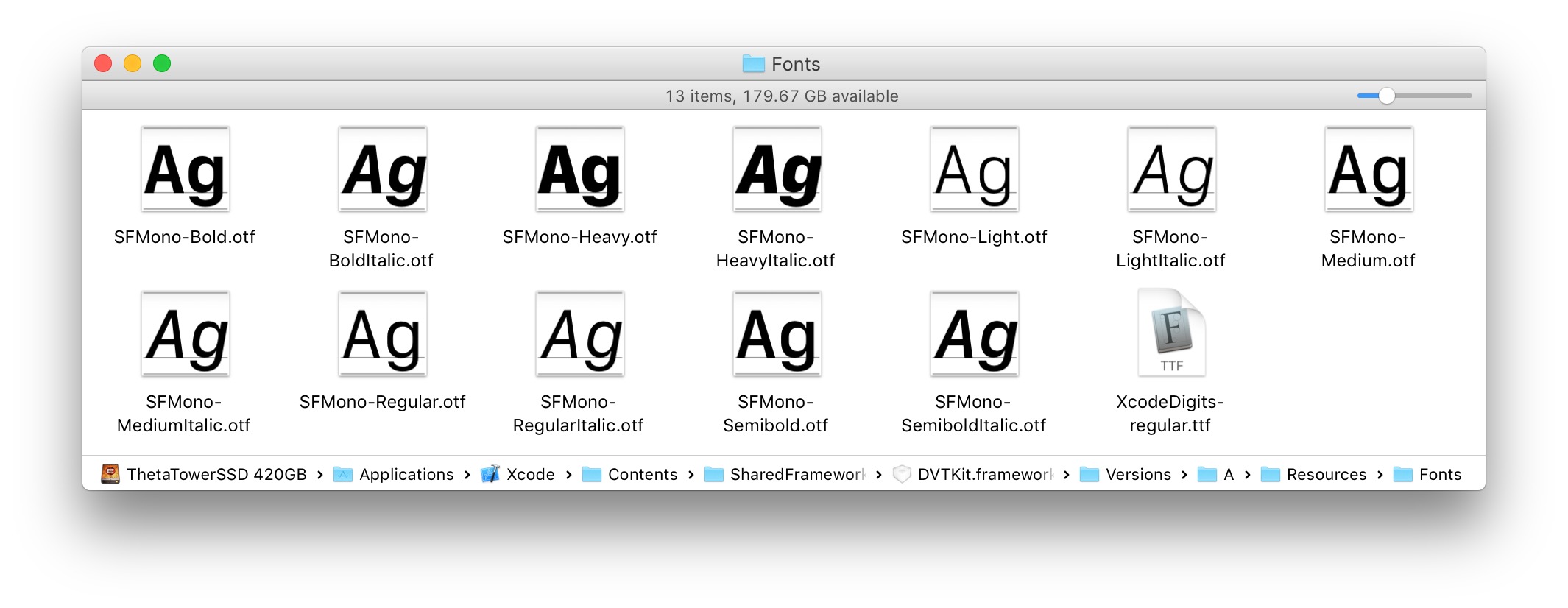Select the XcodeDigits-regular.ttf file icon

(1172, 333)
